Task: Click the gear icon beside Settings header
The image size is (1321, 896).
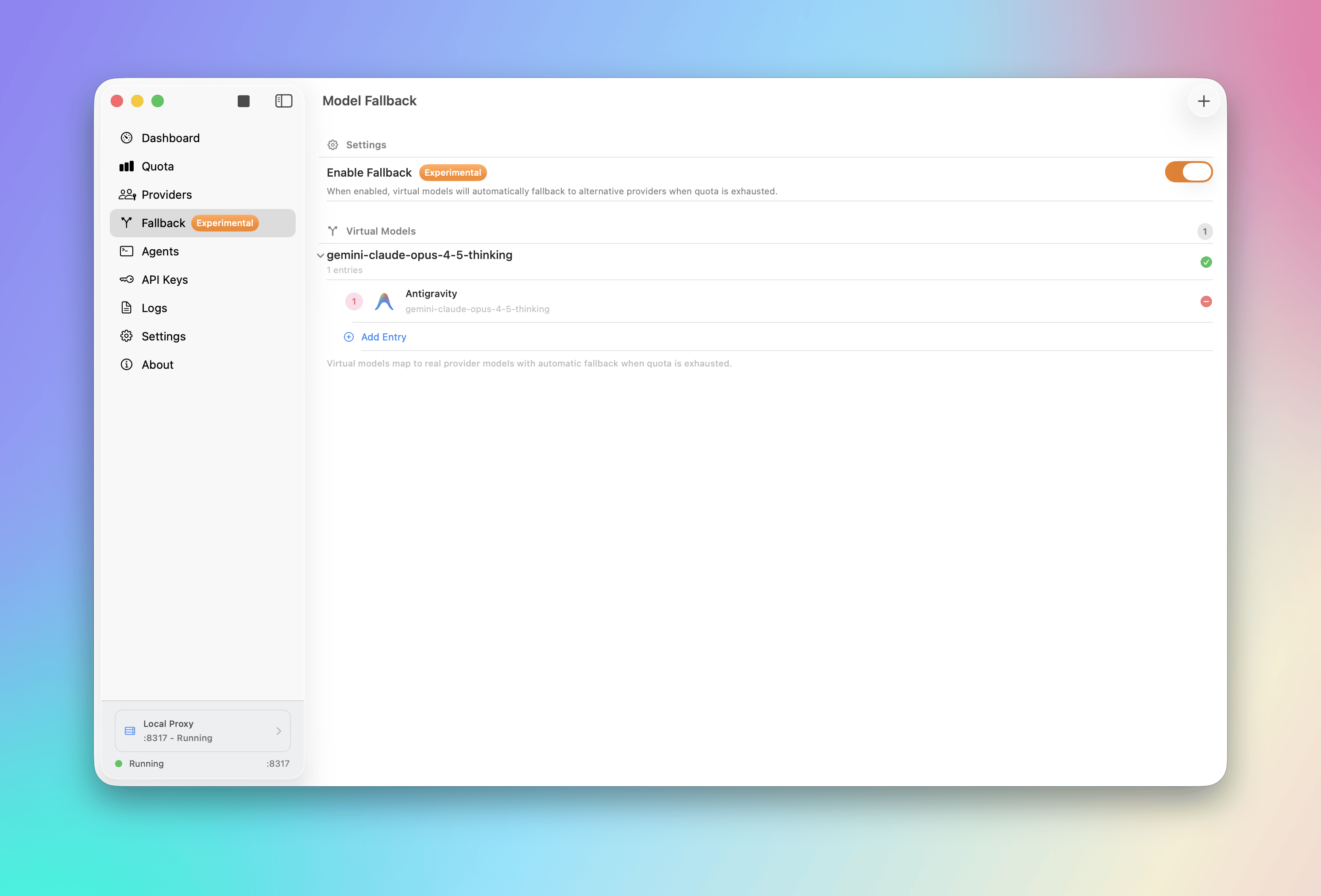Action: tap(332, 144)
